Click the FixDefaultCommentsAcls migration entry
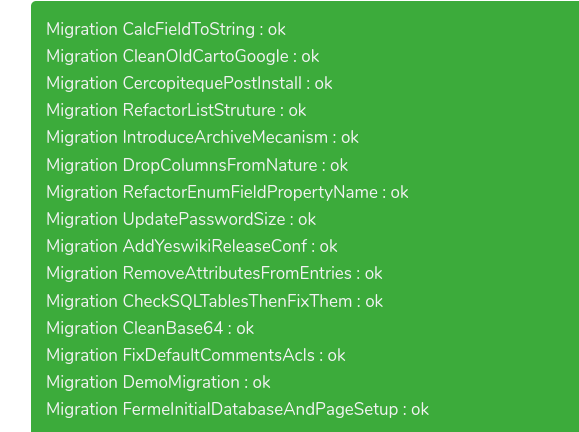Image resolution: width=579 pixels, height=432 pixels. (x=196, y=355)
